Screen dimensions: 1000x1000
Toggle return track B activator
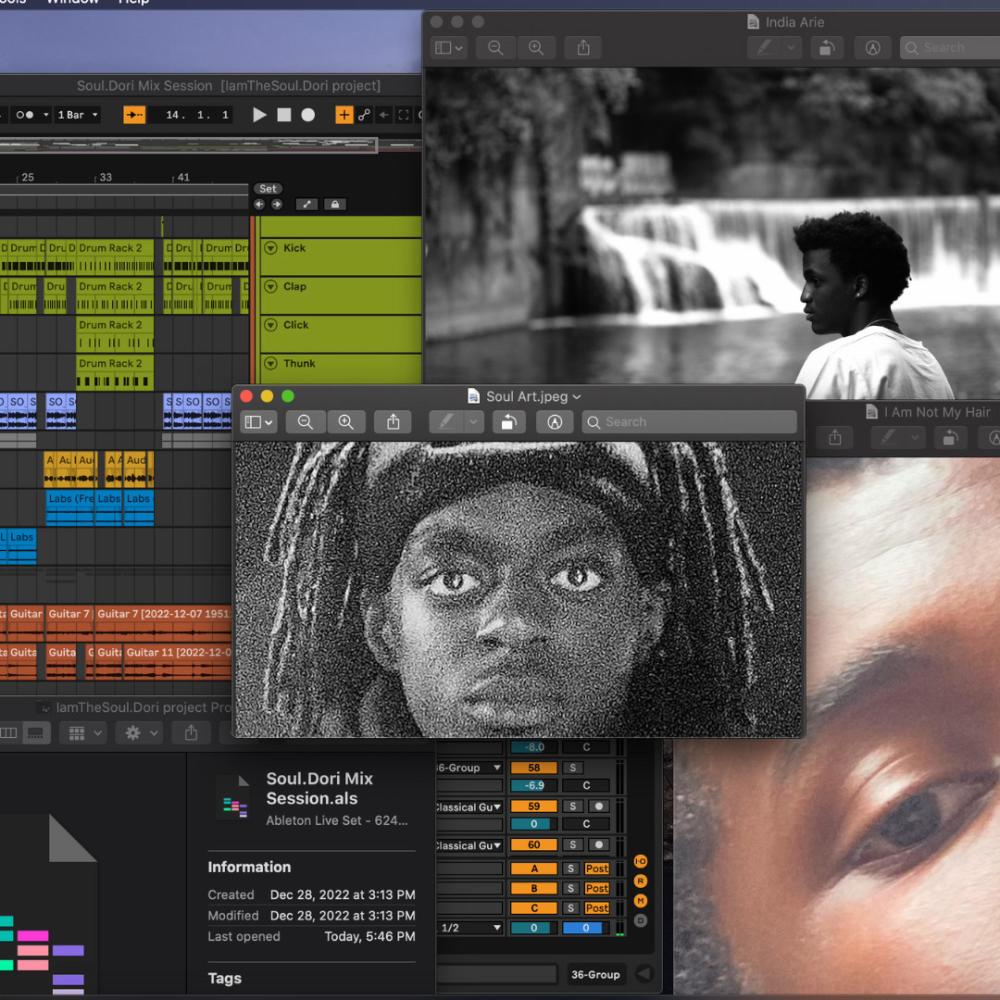[x=534, y=888]
